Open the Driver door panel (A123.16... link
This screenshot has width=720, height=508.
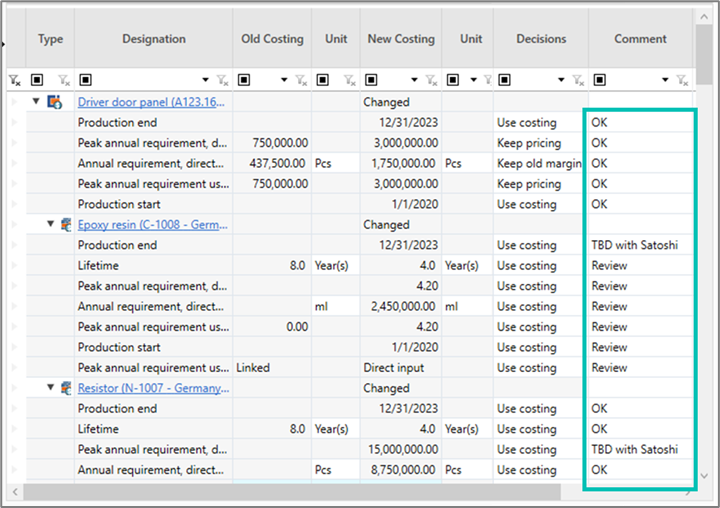(151, 102)
